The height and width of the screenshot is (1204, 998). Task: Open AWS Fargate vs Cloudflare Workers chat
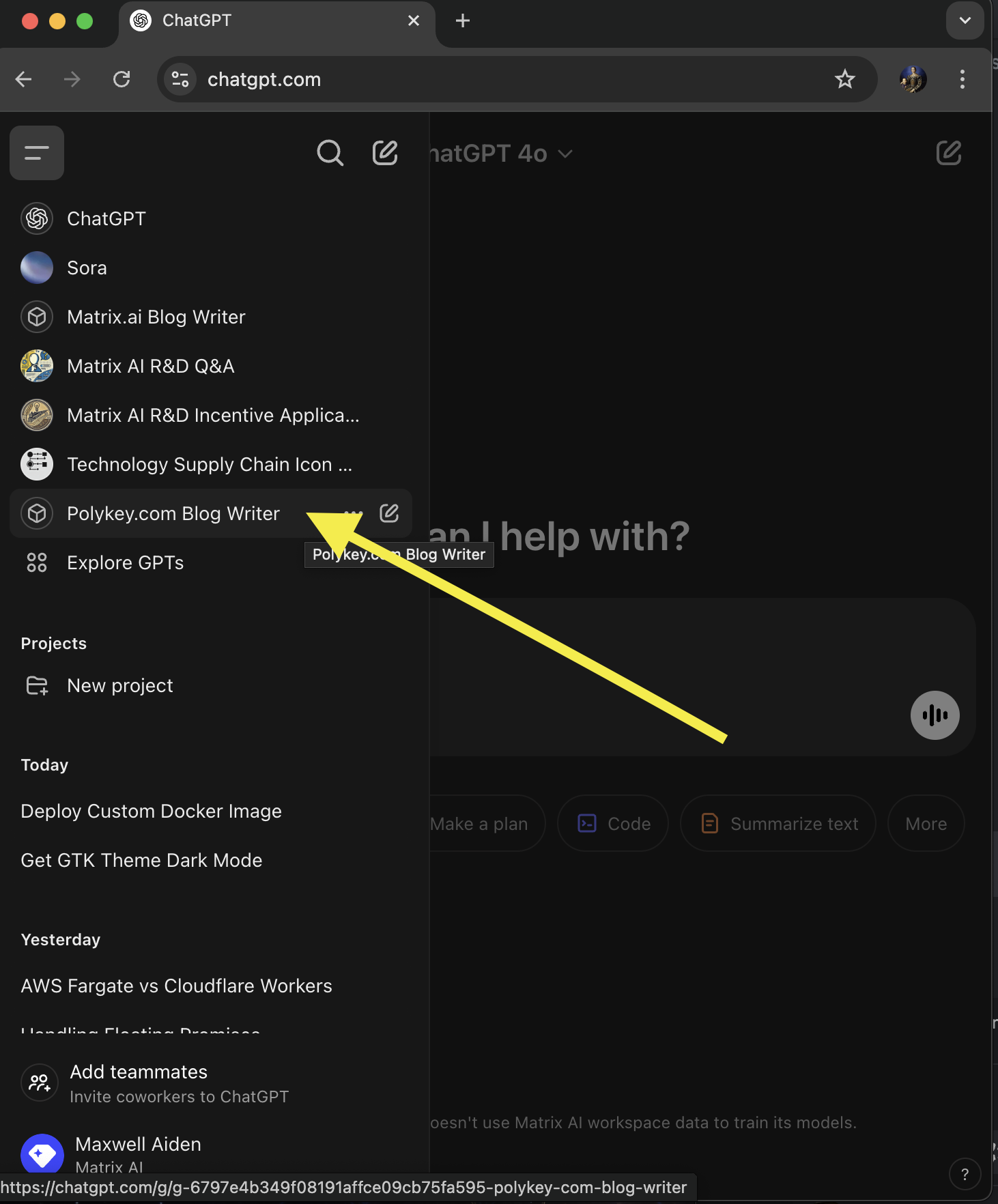click(210, 986)
